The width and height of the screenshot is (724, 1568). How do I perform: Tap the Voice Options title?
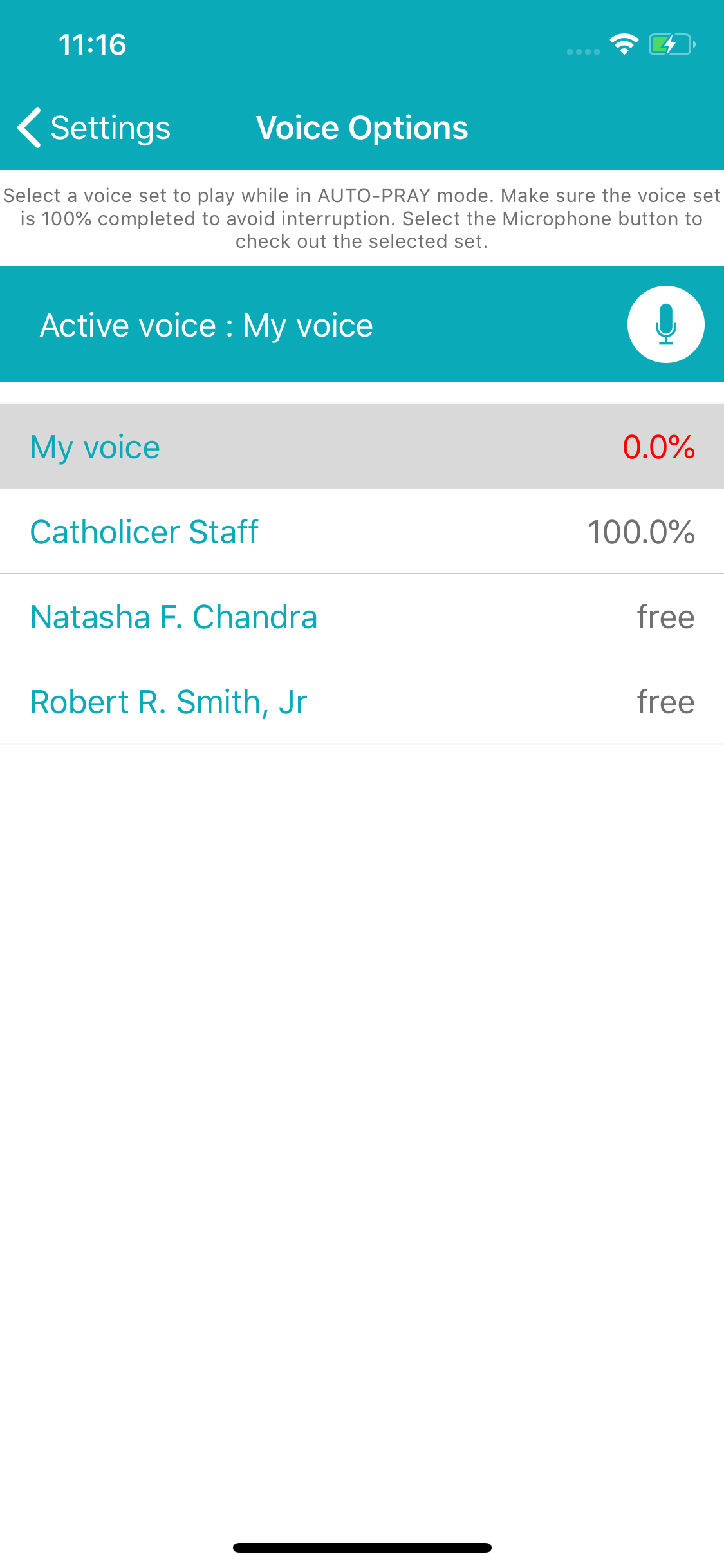click(362, 127)
